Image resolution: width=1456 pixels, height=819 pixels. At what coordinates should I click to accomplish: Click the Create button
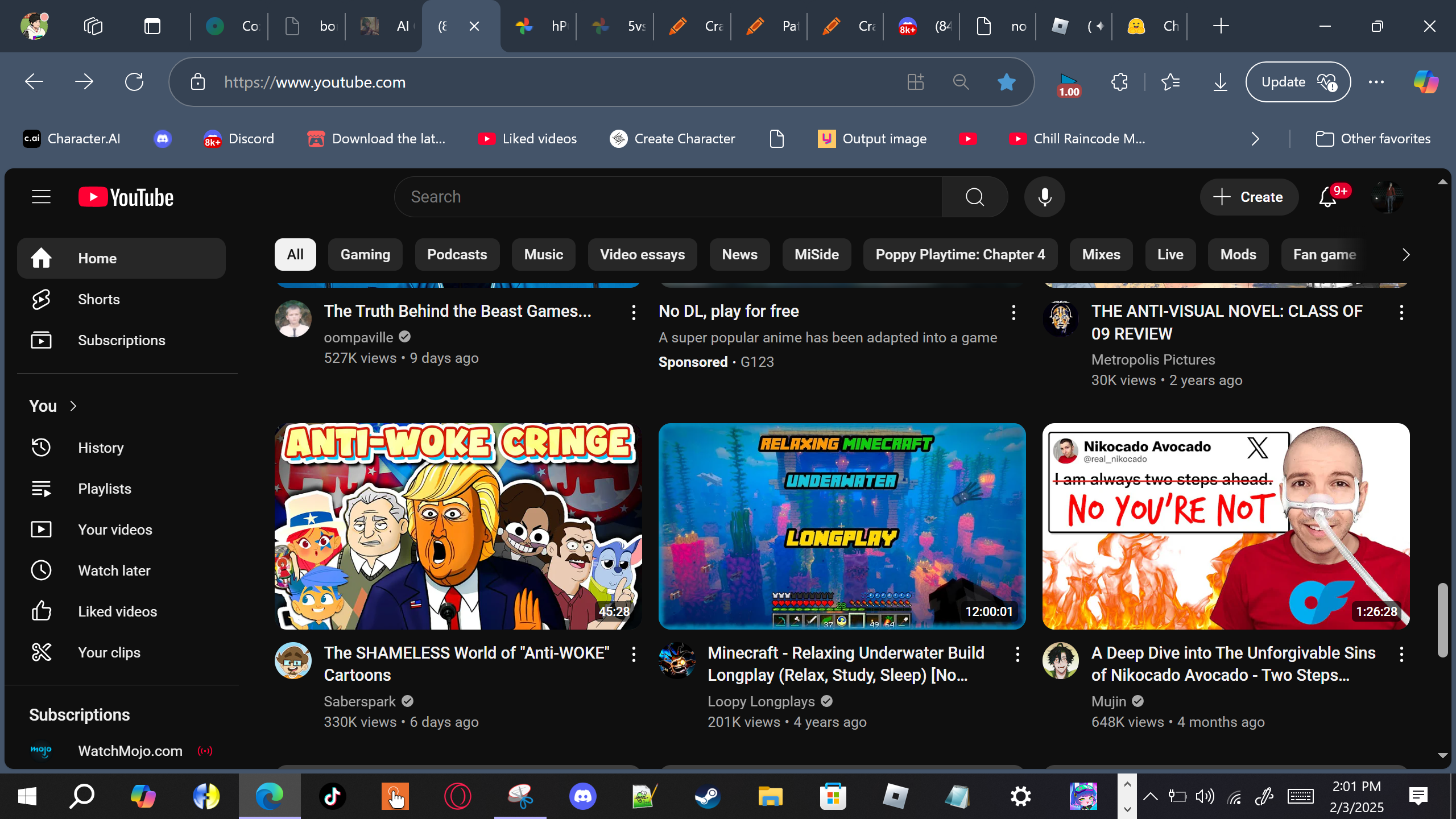(1249, 197)
